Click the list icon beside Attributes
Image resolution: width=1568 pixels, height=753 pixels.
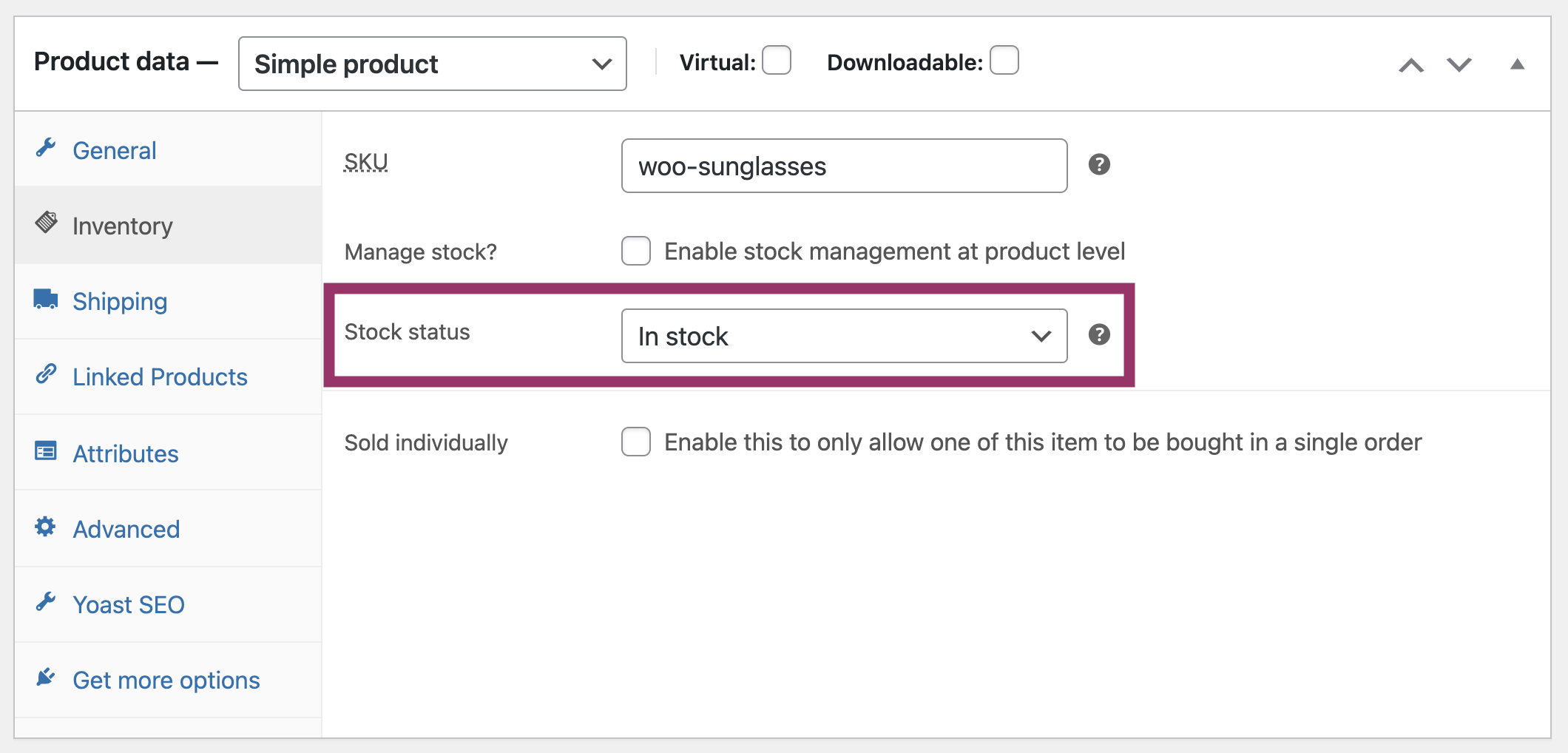click(46, 451)
